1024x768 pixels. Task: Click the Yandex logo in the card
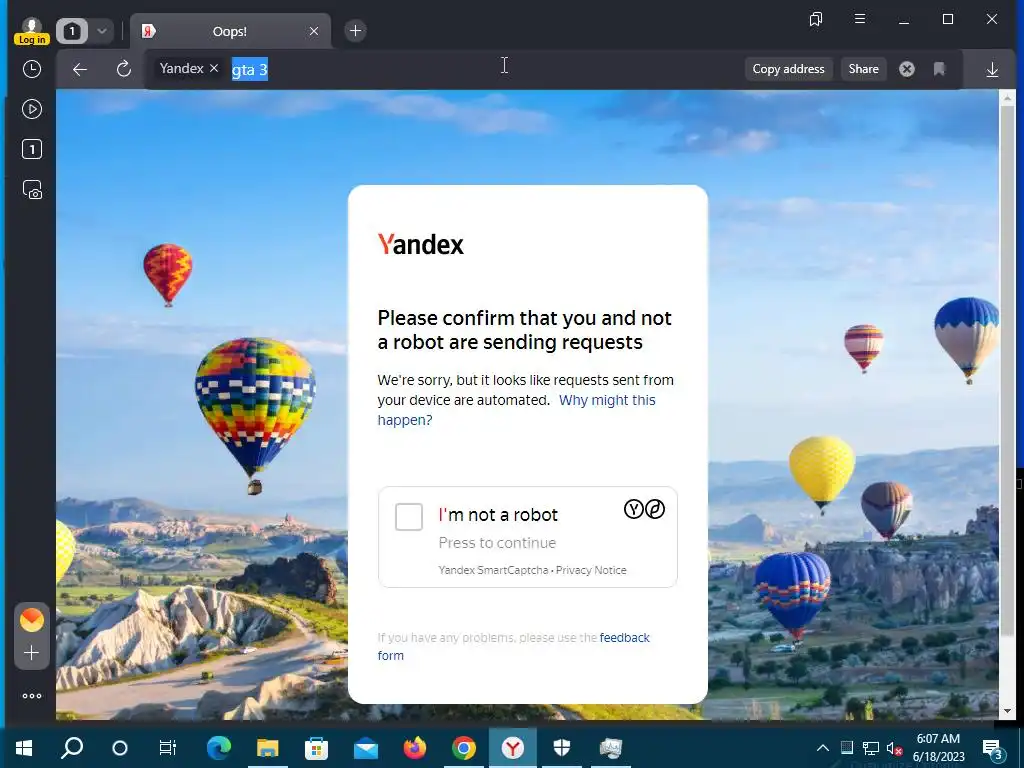(421, 244)
